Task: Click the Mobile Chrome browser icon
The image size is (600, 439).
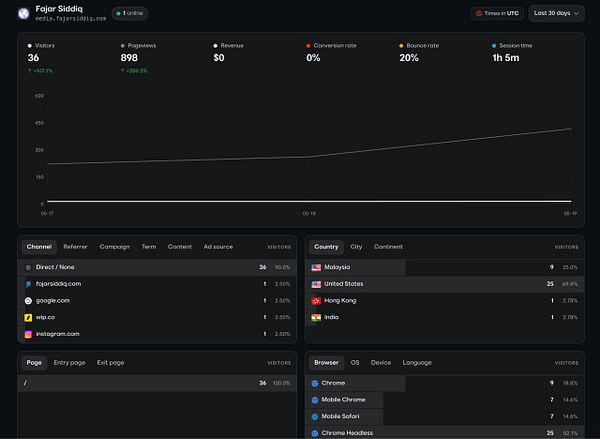Action: point(315,400)
